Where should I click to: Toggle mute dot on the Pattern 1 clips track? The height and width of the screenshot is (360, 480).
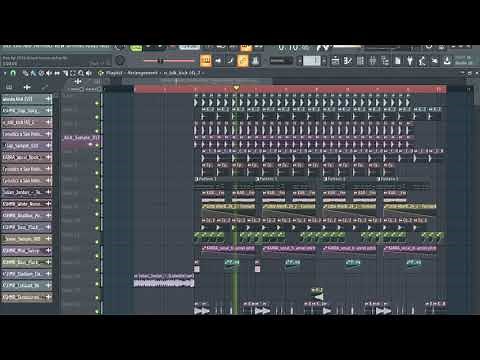click(x=97, y=187)
